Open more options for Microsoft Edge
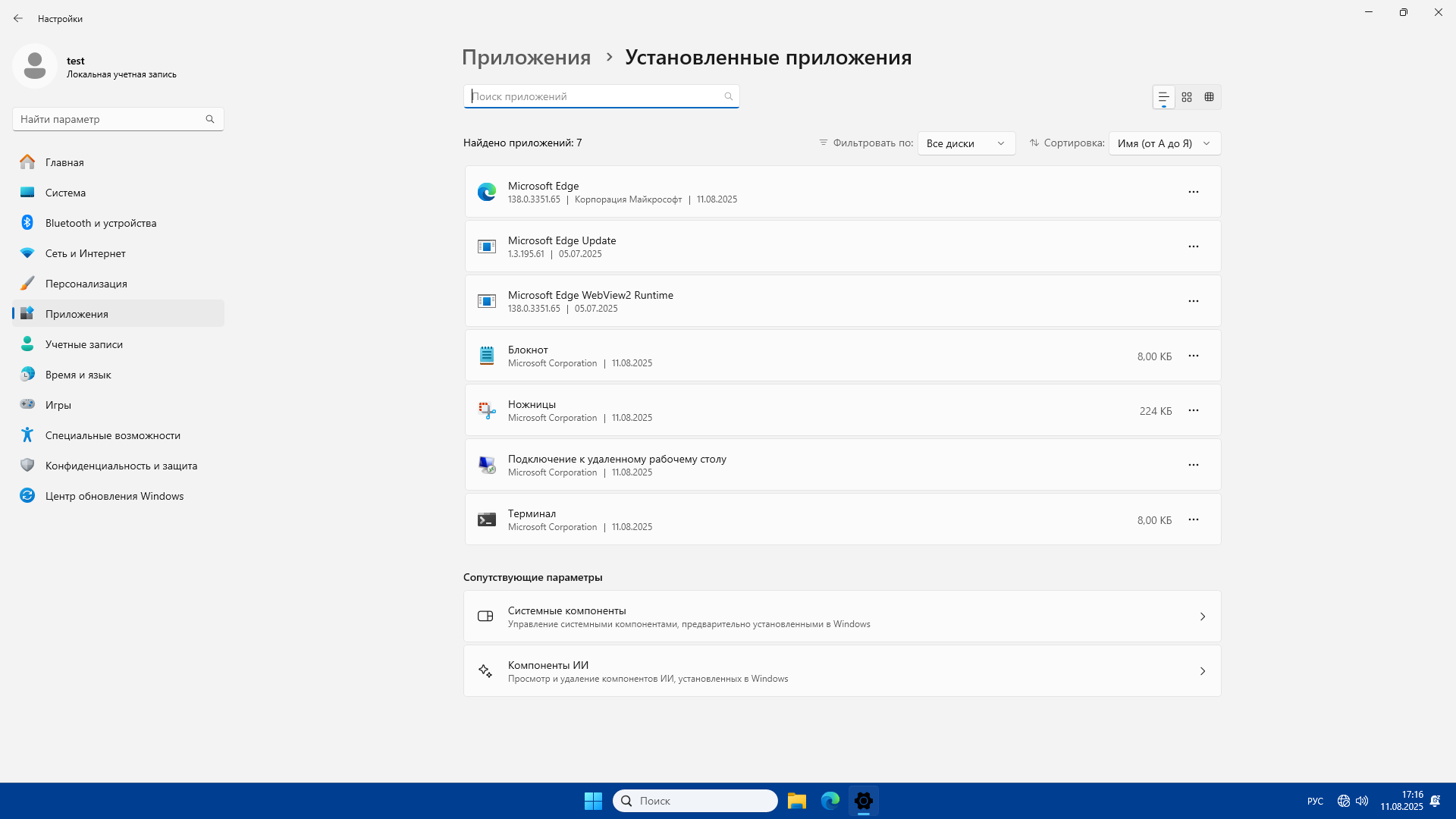Screen dimensions: 1456x819 1194,192
